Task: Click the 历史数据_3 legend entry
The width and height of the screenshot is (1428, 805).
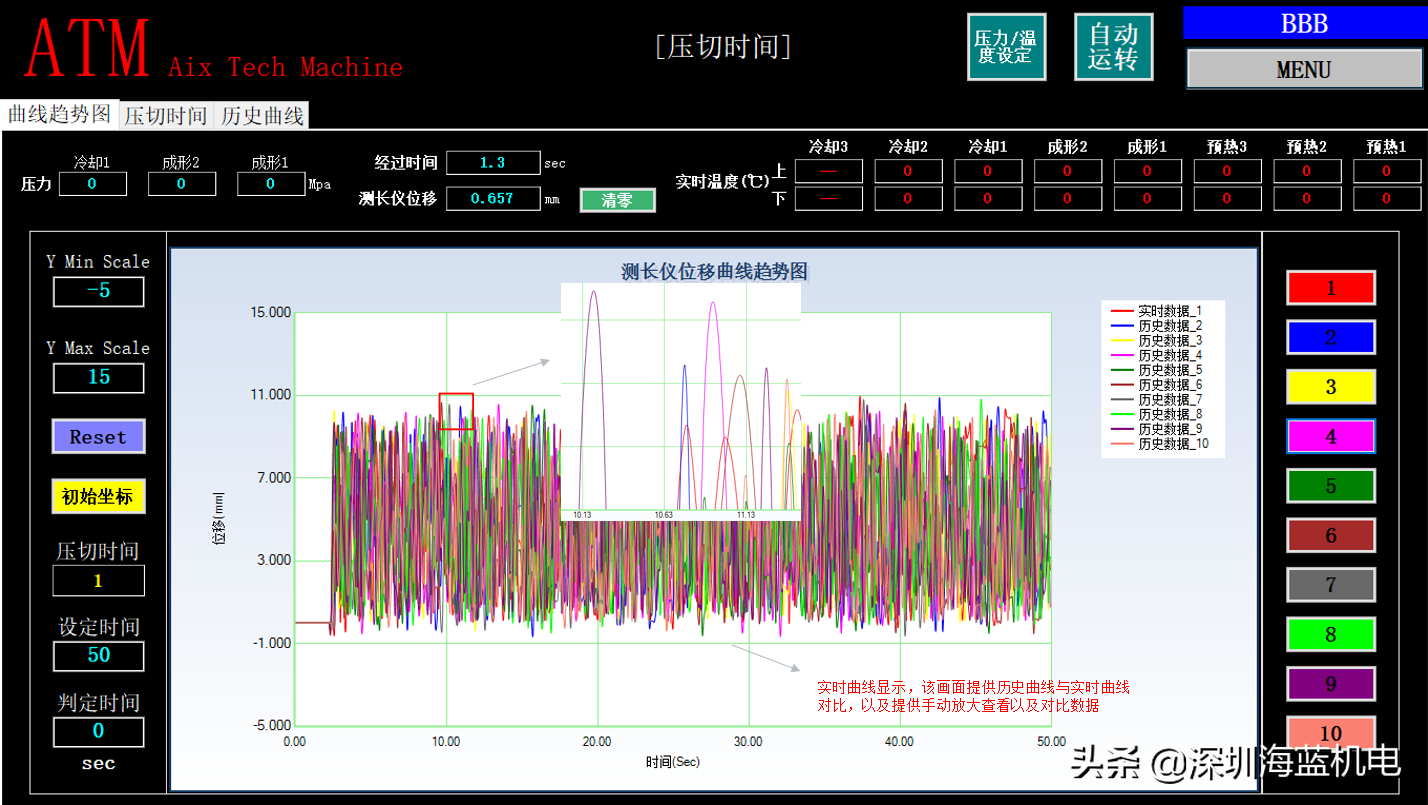Action: (1157, 341)
